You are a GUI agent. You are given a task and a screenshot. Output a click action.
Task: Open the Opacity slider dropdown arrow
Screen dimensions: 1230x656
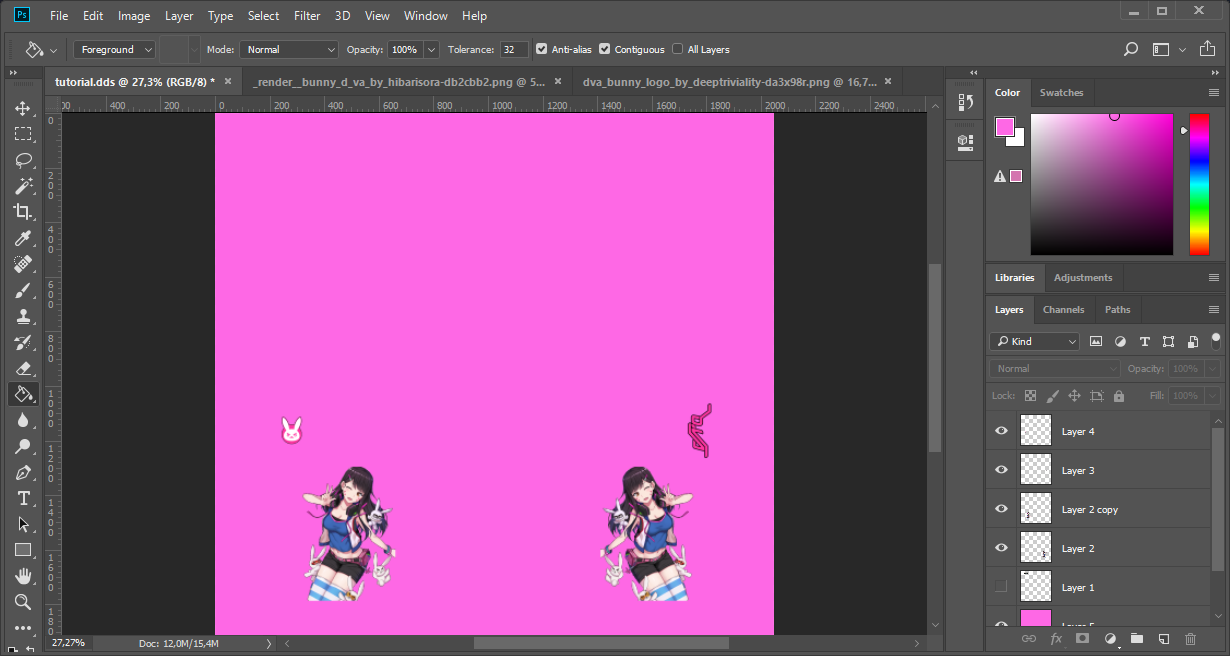(432, 49)
